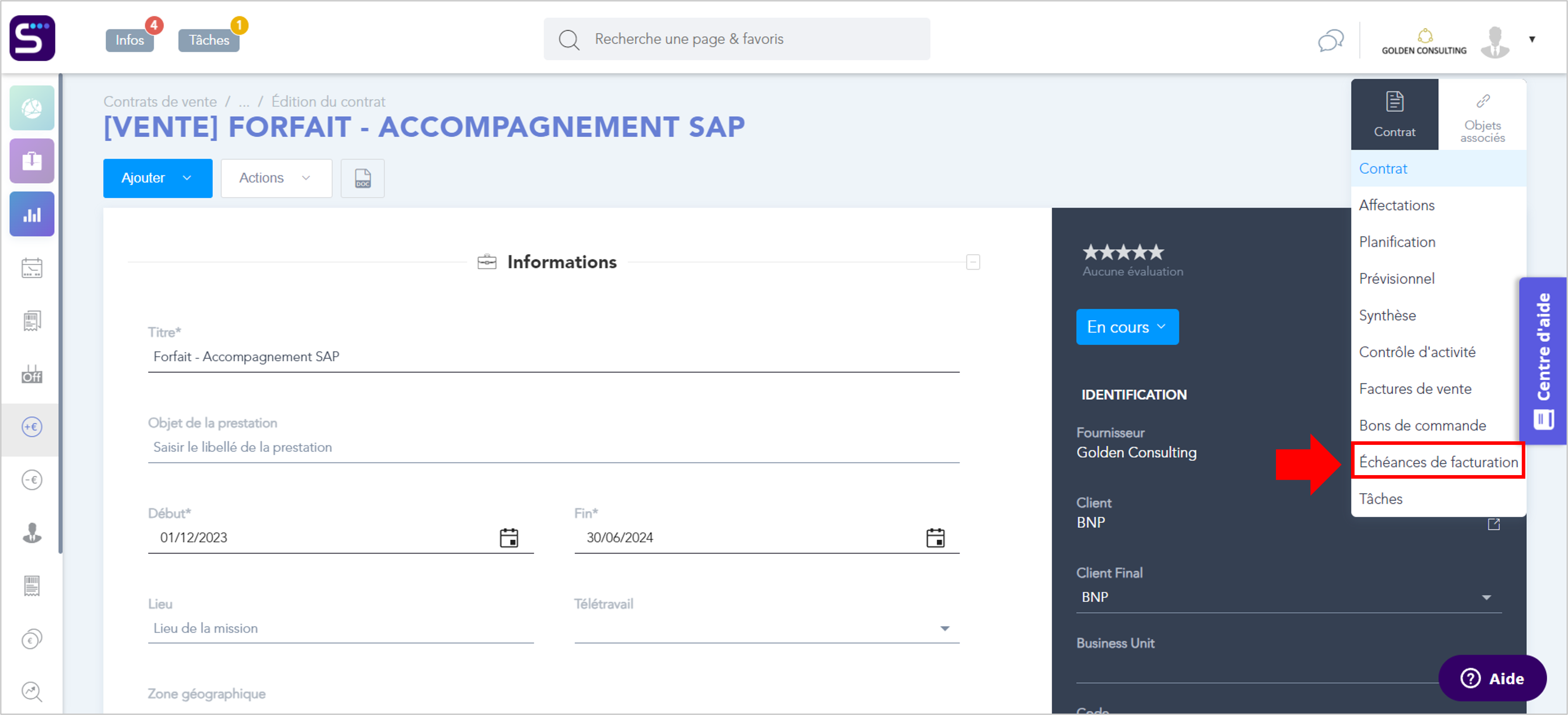Click the Titre input field

(553, 357)
